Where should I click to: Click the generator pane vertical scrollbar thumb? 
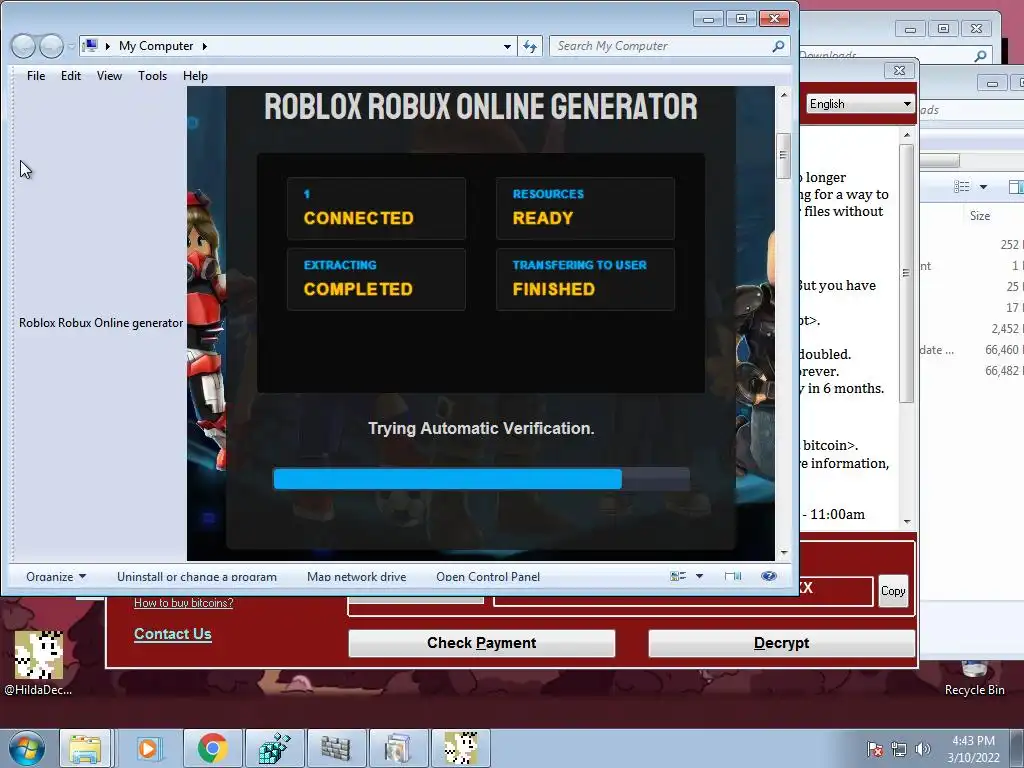[784, 155]
